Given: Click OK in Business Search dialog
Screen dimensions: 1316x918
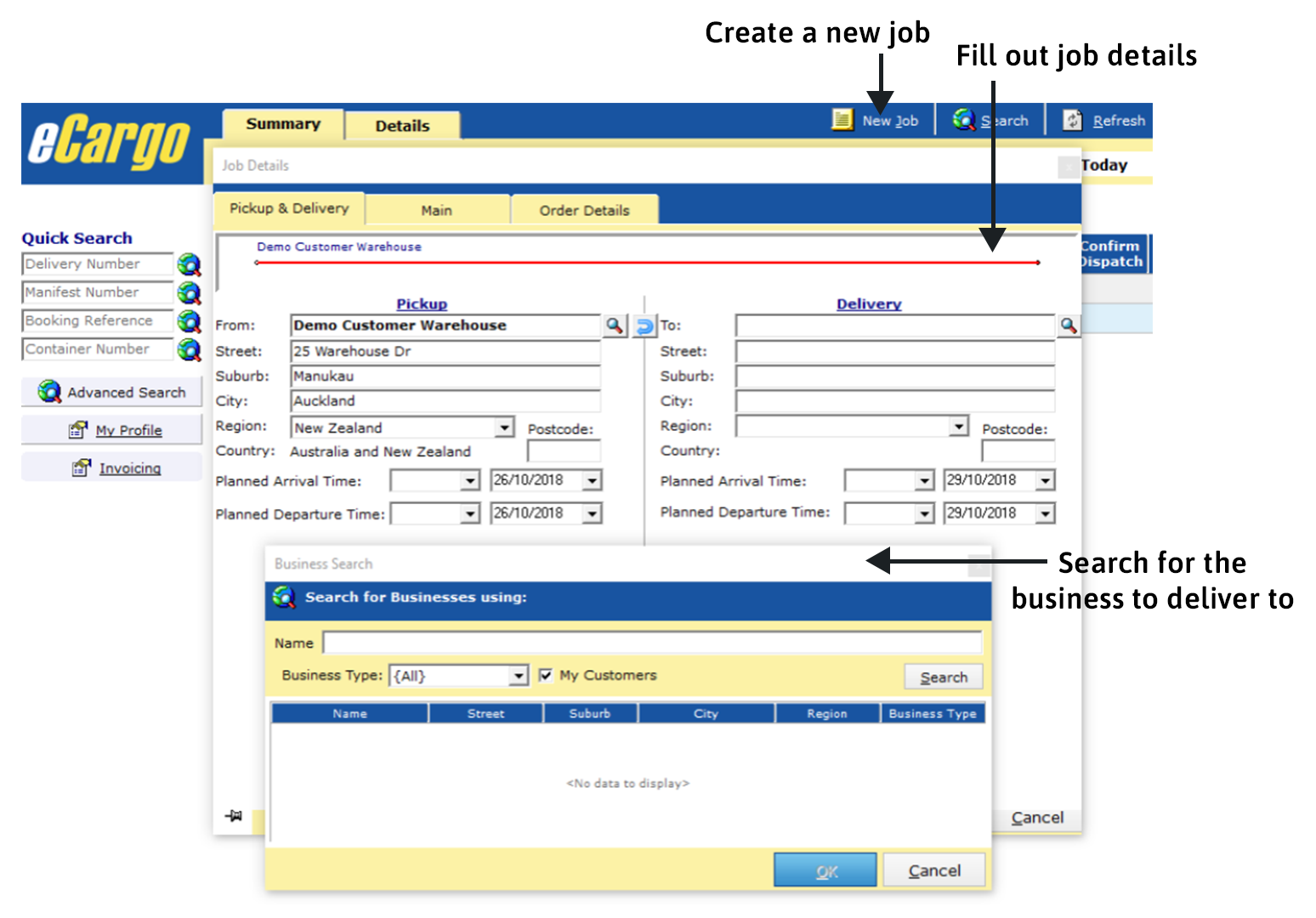Looking at the screenshot, I should click(x=825, y=870).
